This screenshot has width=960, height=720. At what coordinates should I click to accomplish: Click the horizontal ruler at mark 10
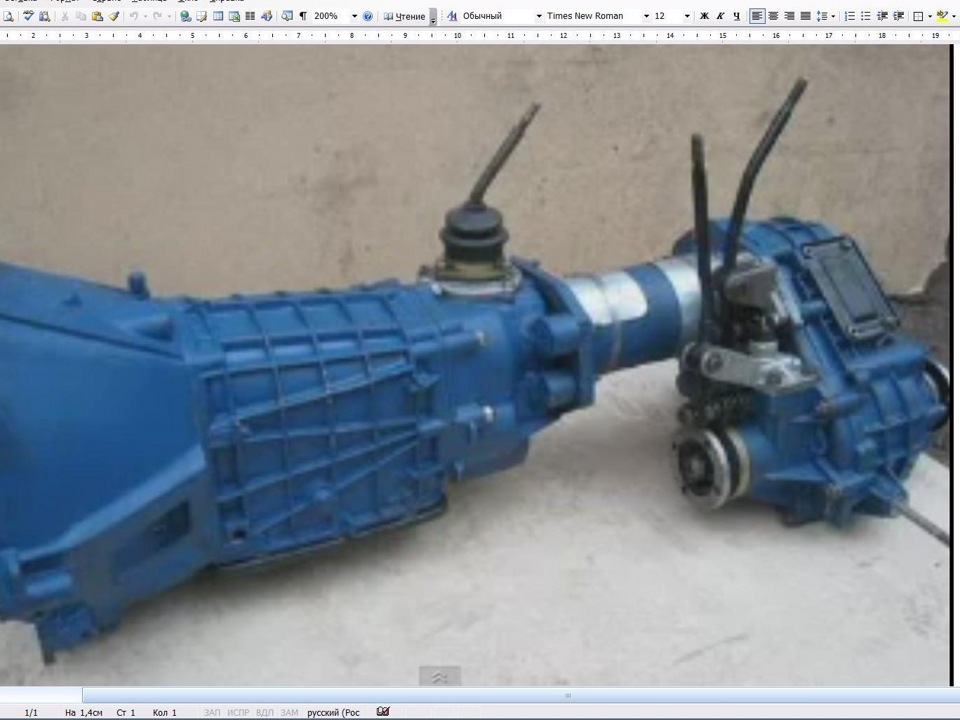[x=457, y=36]
